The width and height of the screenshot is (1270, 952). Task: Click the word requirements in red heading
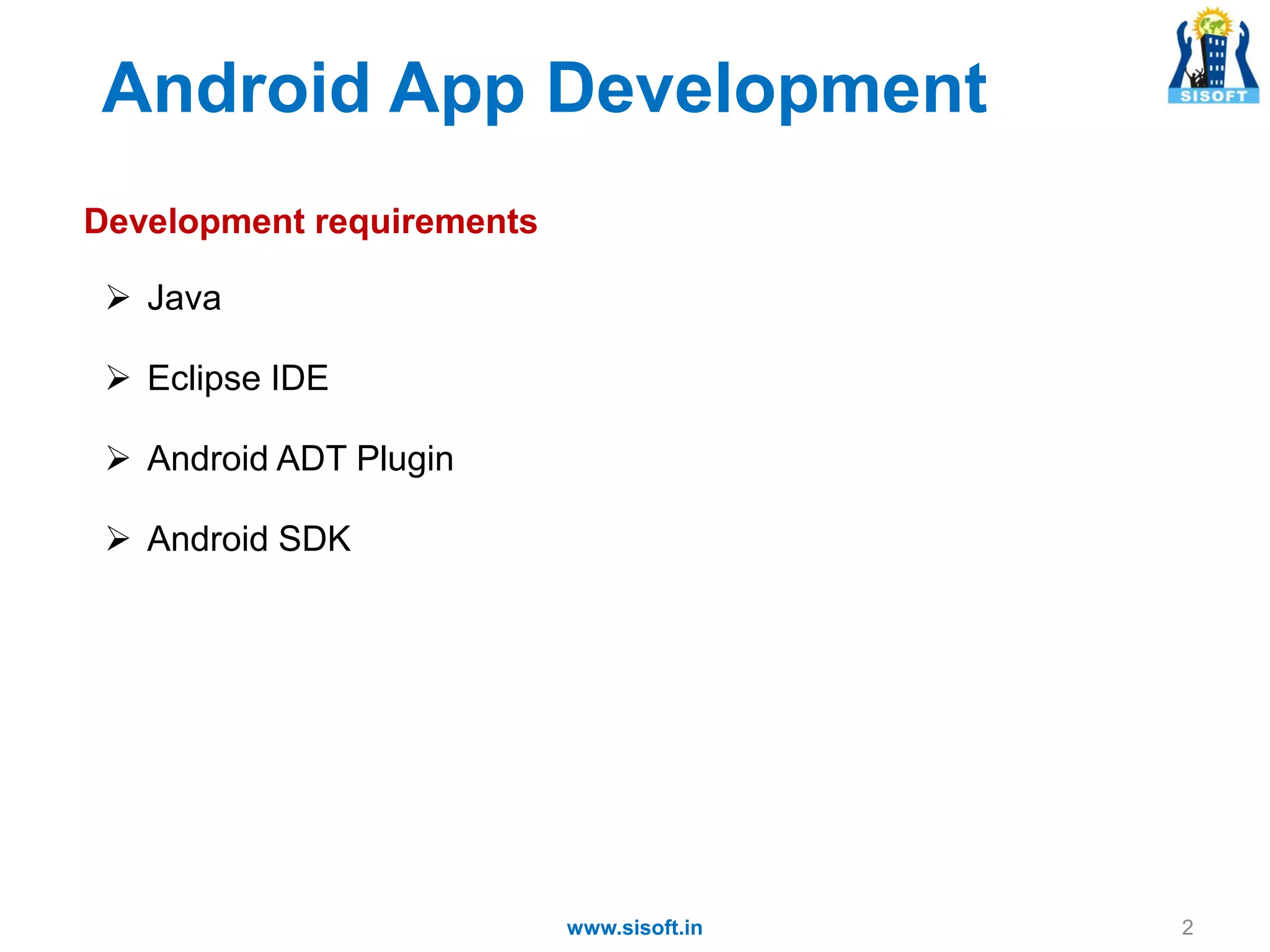pyautogui.click(x=426, y=222)
